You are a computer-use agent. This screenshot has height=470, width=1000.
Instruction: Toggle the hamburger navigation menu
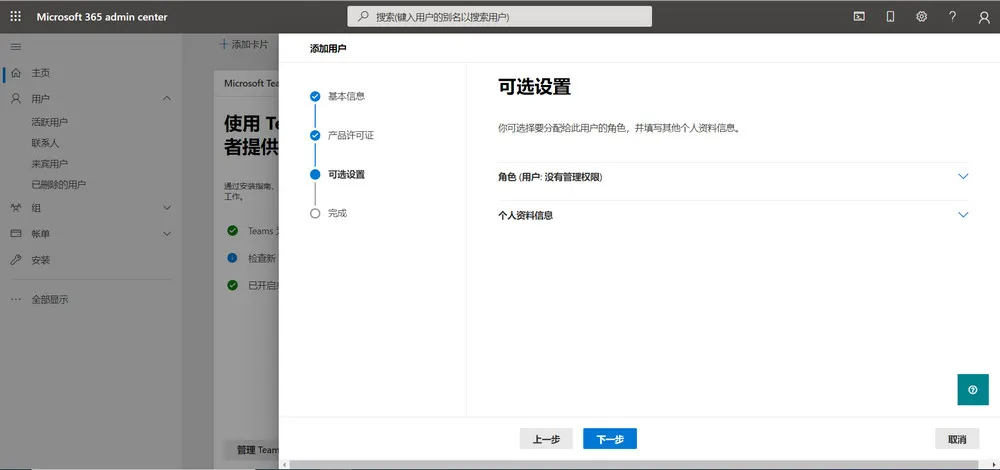point(15,47)
